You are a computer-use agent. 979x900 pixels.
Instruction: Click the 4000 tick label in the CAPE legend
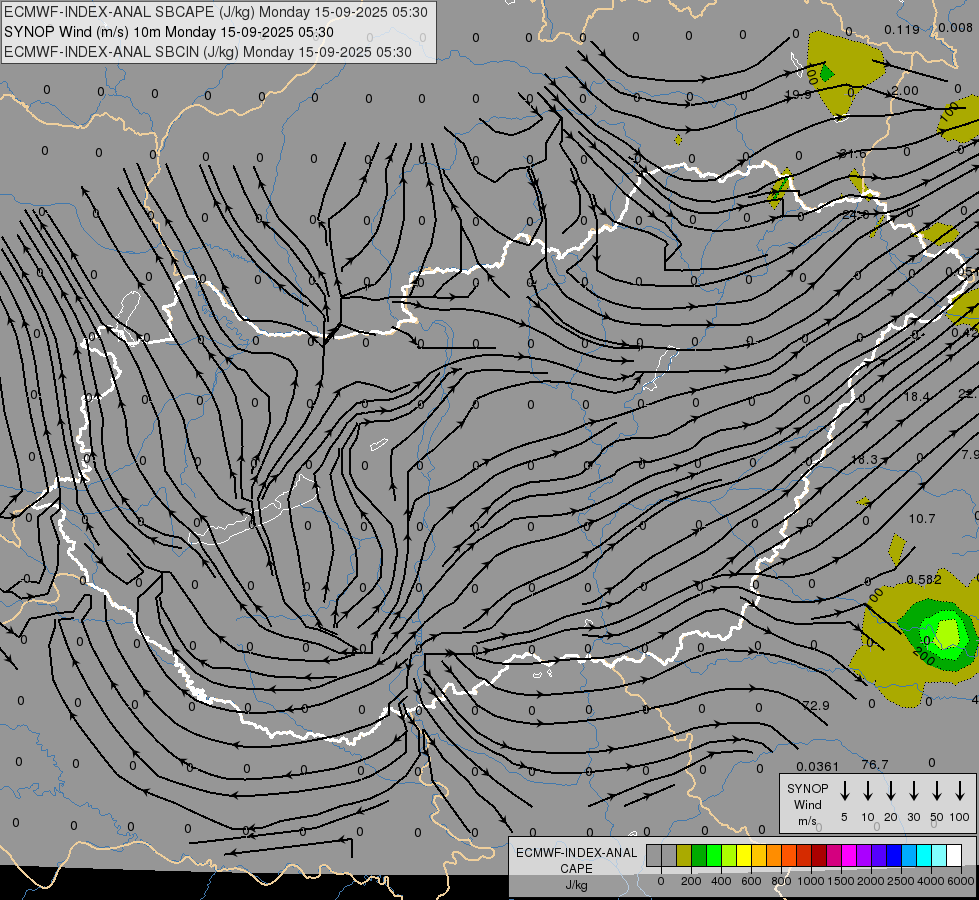[x=931, y=881]
